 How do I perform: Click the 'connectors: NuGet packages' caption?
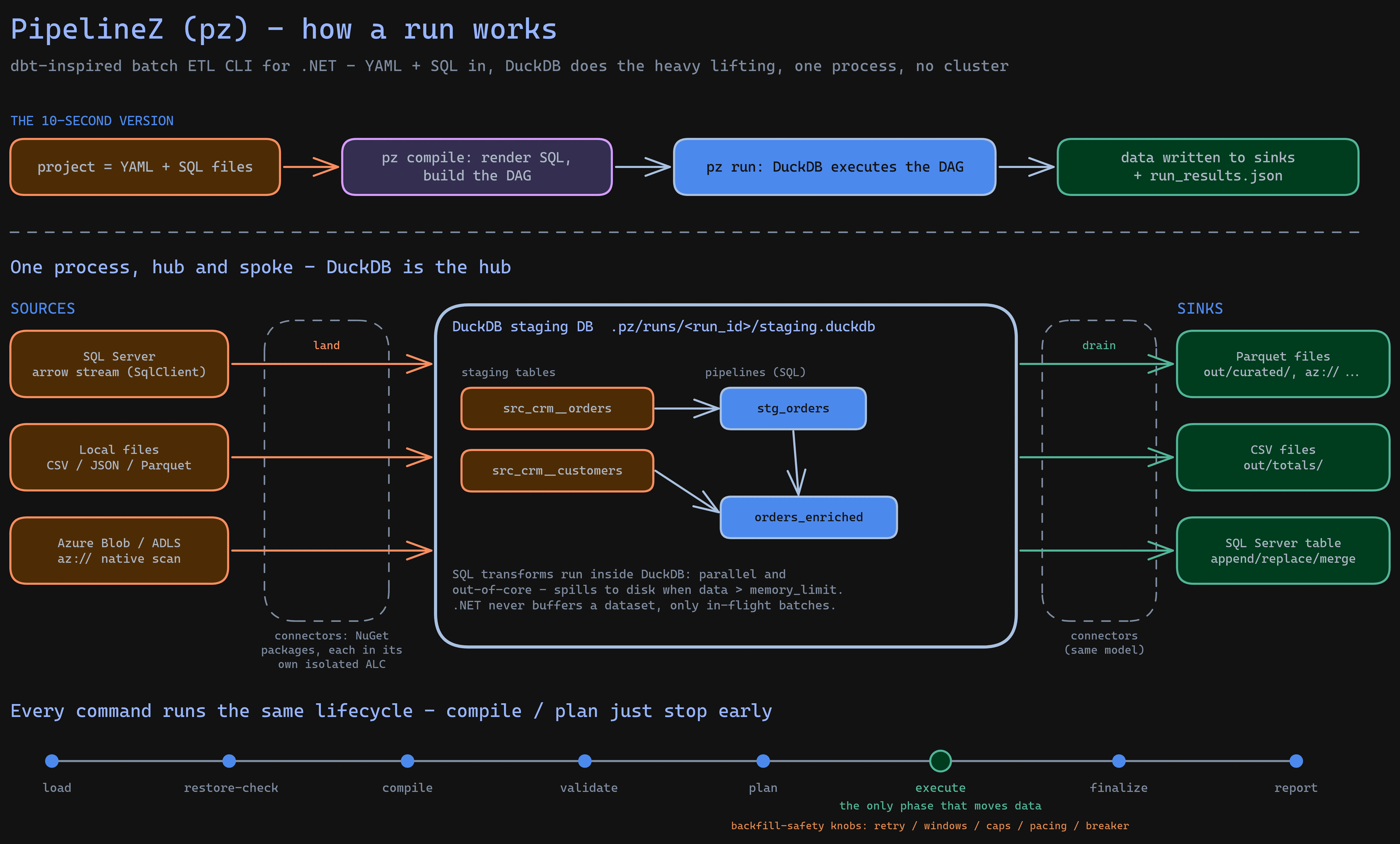pyautogui.click(x=331, y=650)
